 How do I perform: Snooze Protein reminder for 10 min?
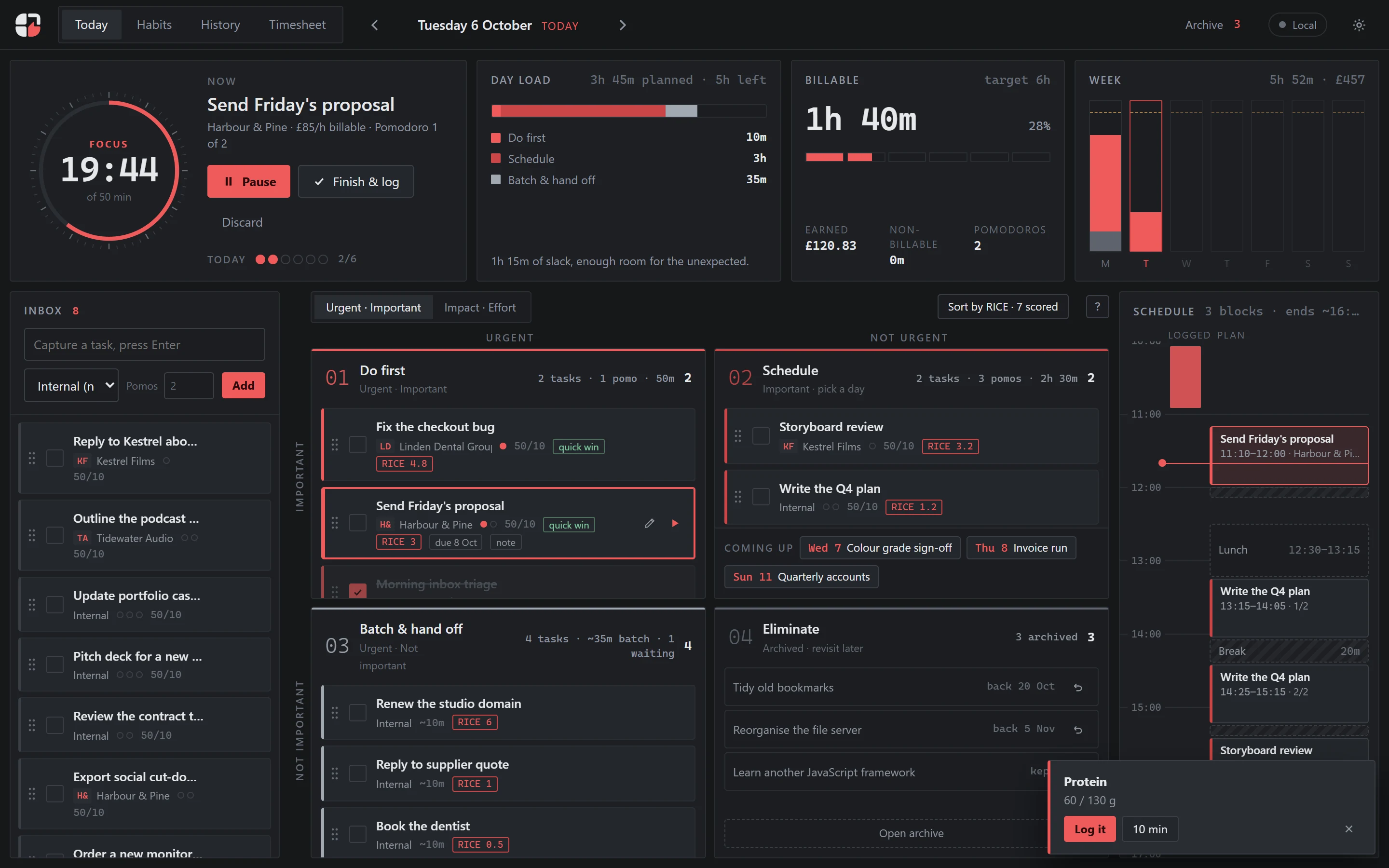point(1150,829)
